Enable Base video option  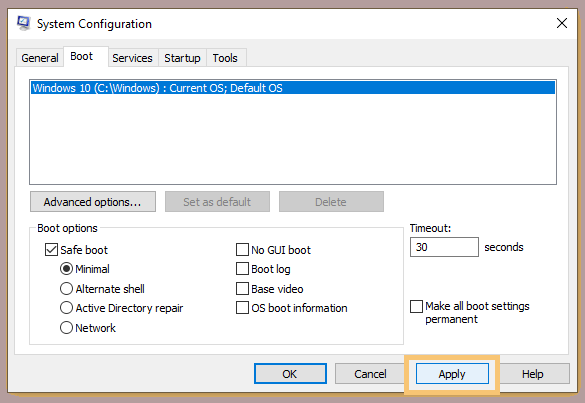coord(243,288)
